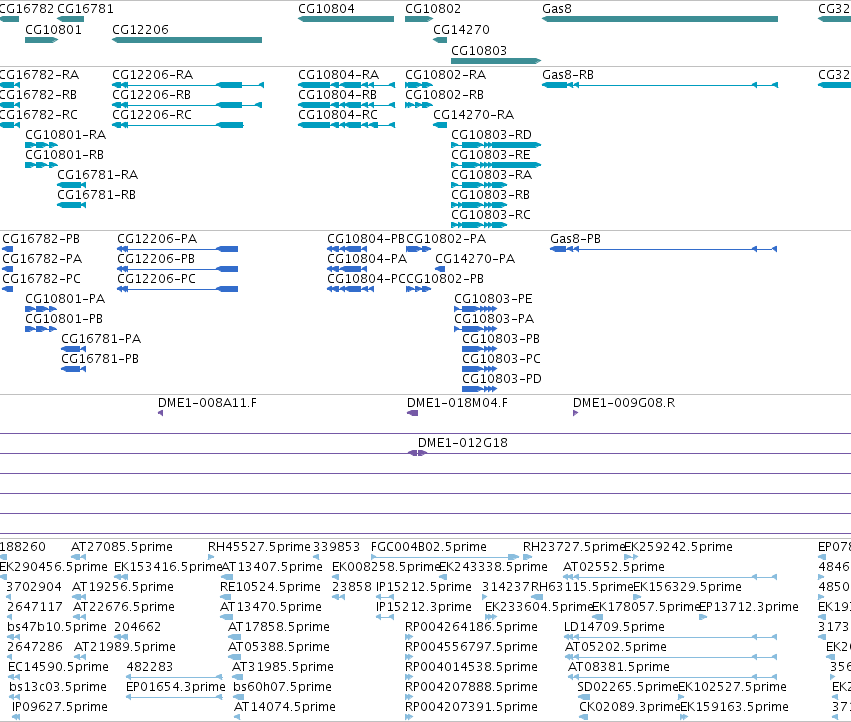Select transcript CG12206-RB
The height and width of the screenshot is (722, 851).
[151, 95]
